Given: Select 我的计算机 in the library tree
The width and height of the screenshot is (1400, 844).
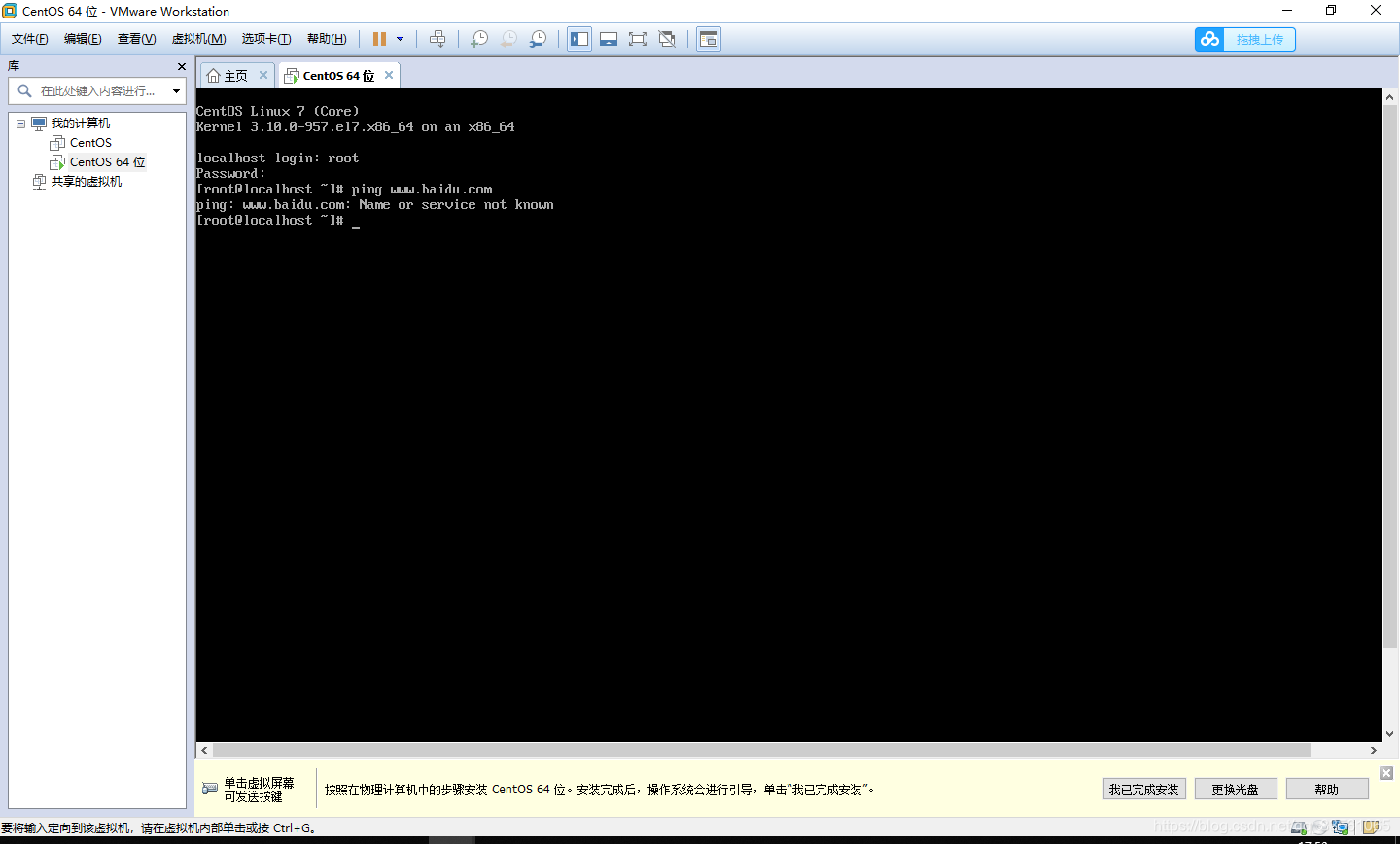Looking at the screenshot, I should [x=81, y=123].
